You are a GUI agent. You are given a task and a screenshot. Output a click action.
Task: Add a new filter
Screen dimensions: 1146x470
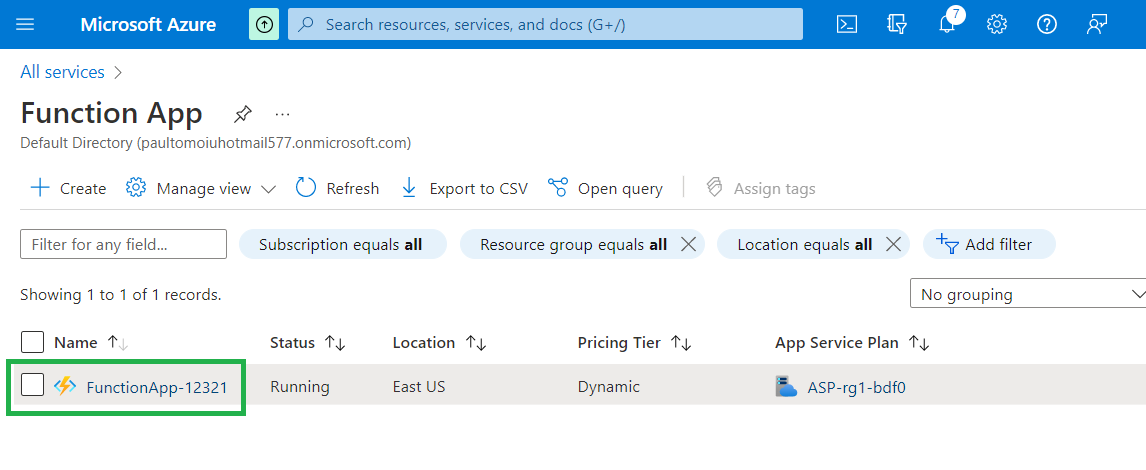pyautogui.click(x=990, y=244)
